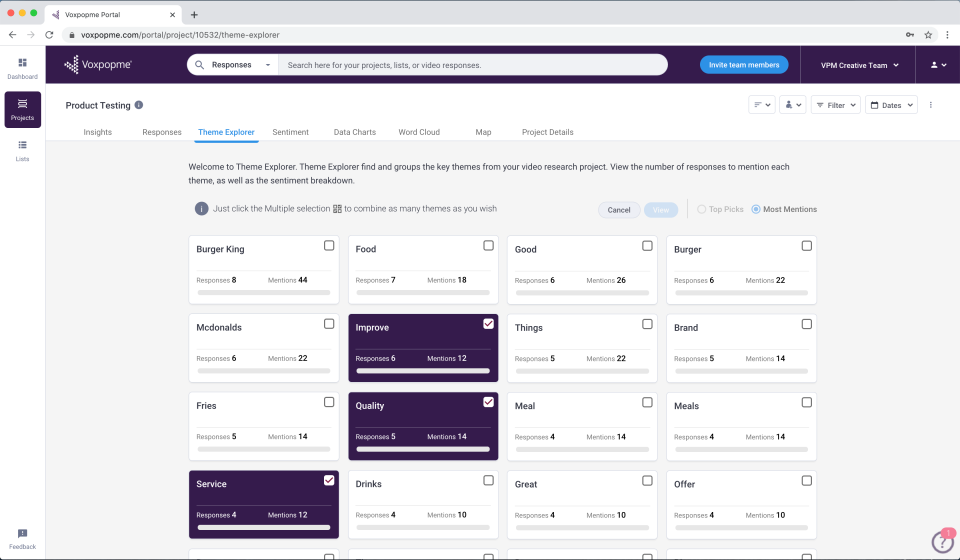
Task: Open the Dates dropdown
Action: coord(891,105)
